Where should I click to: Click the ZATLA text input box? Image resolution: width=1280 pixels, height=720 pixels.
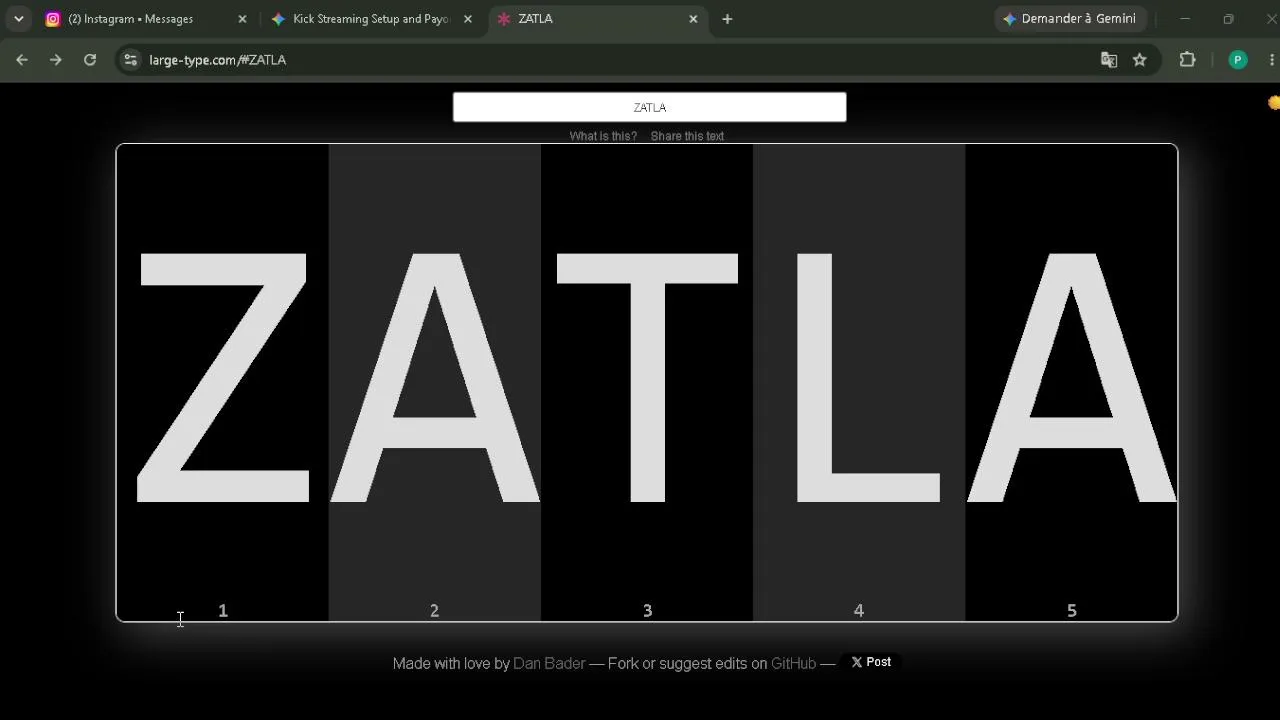pos(650,107)
